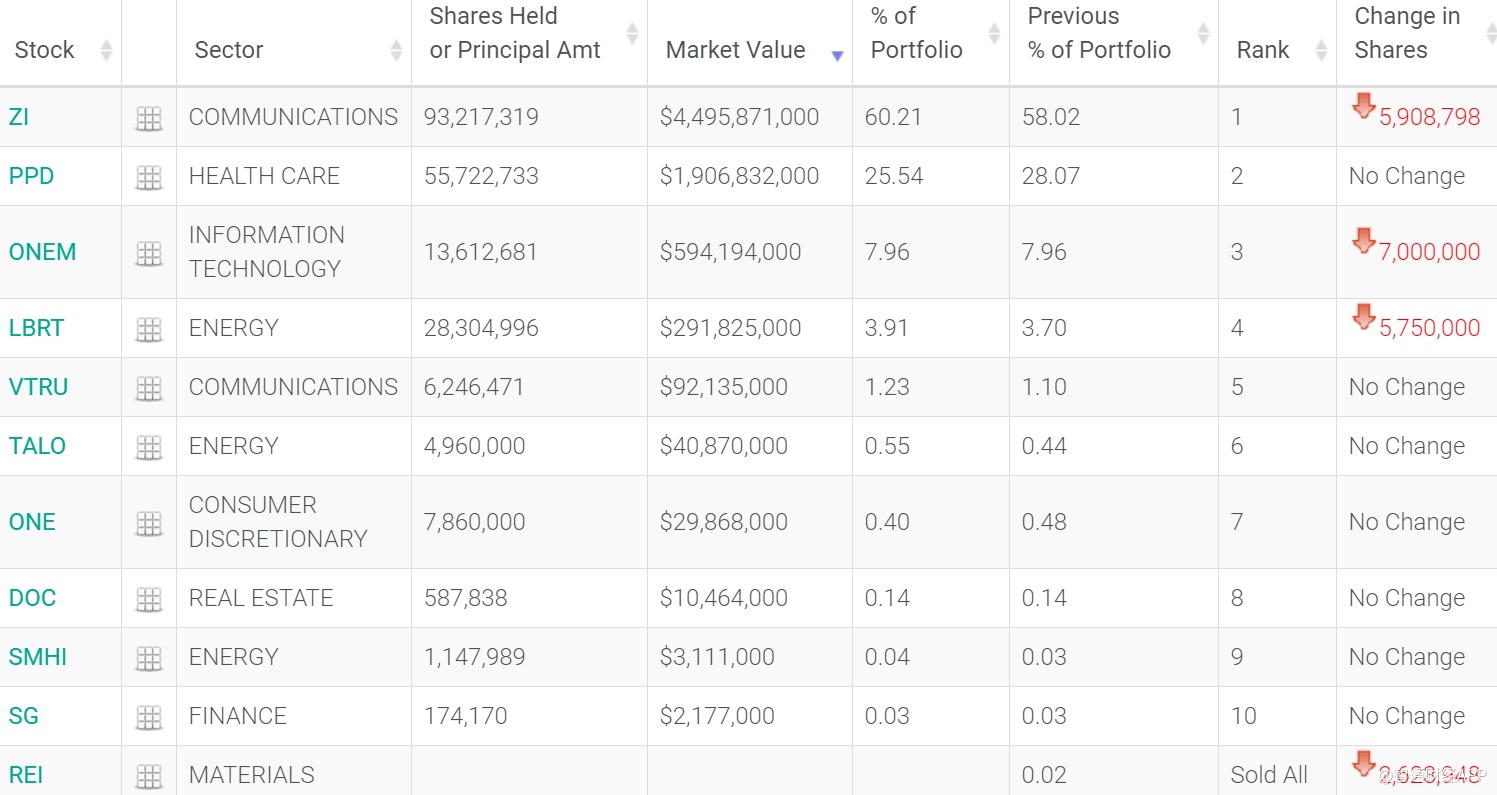Click the grid icon for the DOC row
Image resolution: width=1497 pixels, height=795 pixels.
149,599
